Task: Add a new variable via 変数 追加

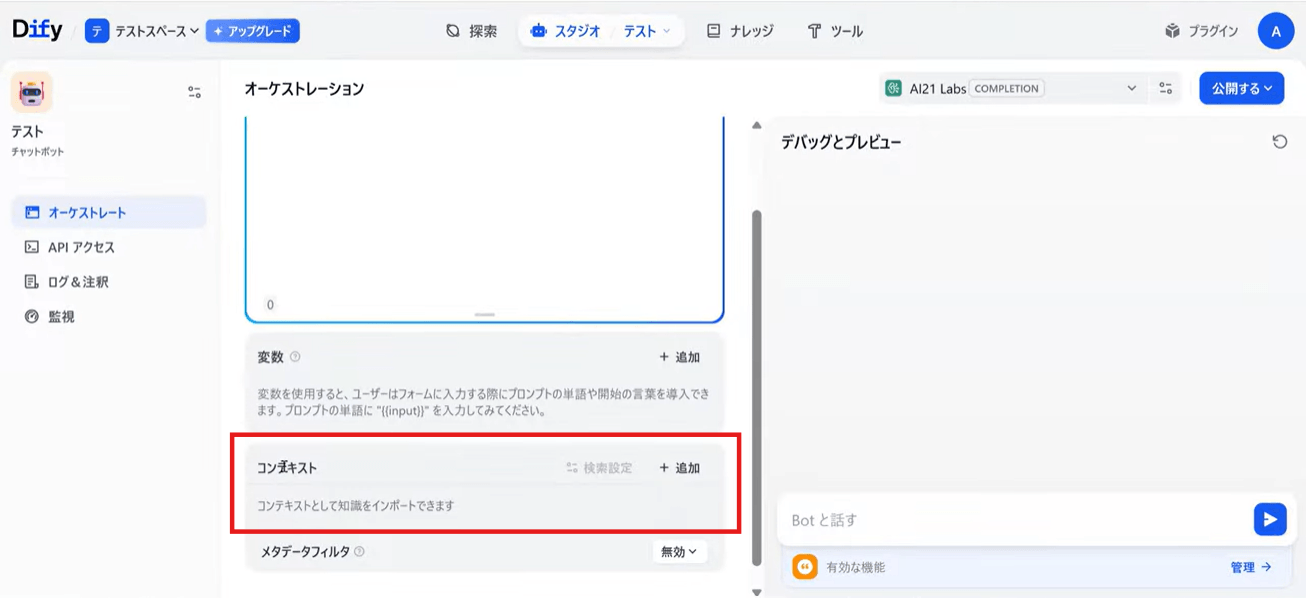Action: point(679,357)
